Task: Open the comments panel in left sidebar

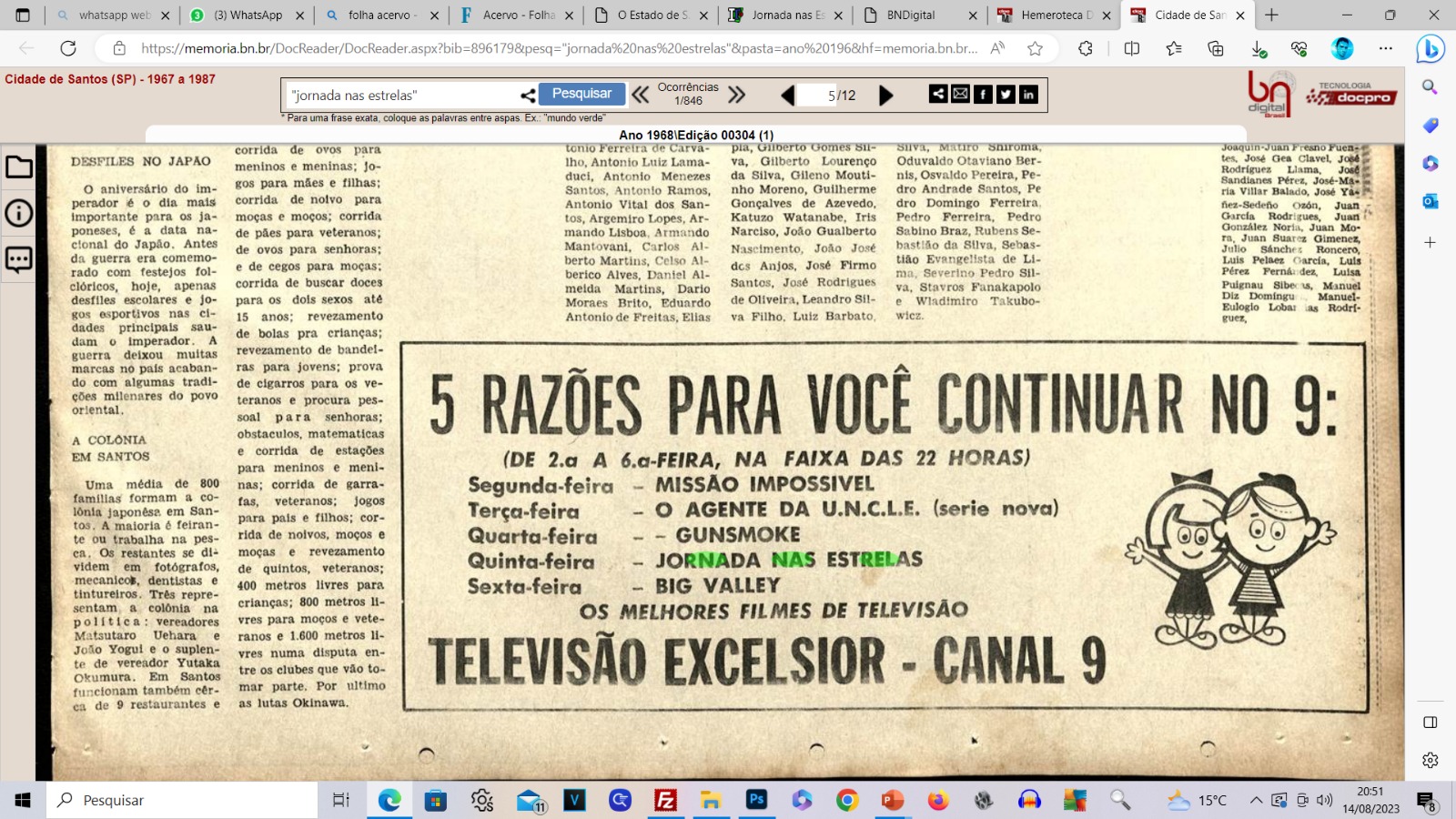Action: (x=19, y=259)
